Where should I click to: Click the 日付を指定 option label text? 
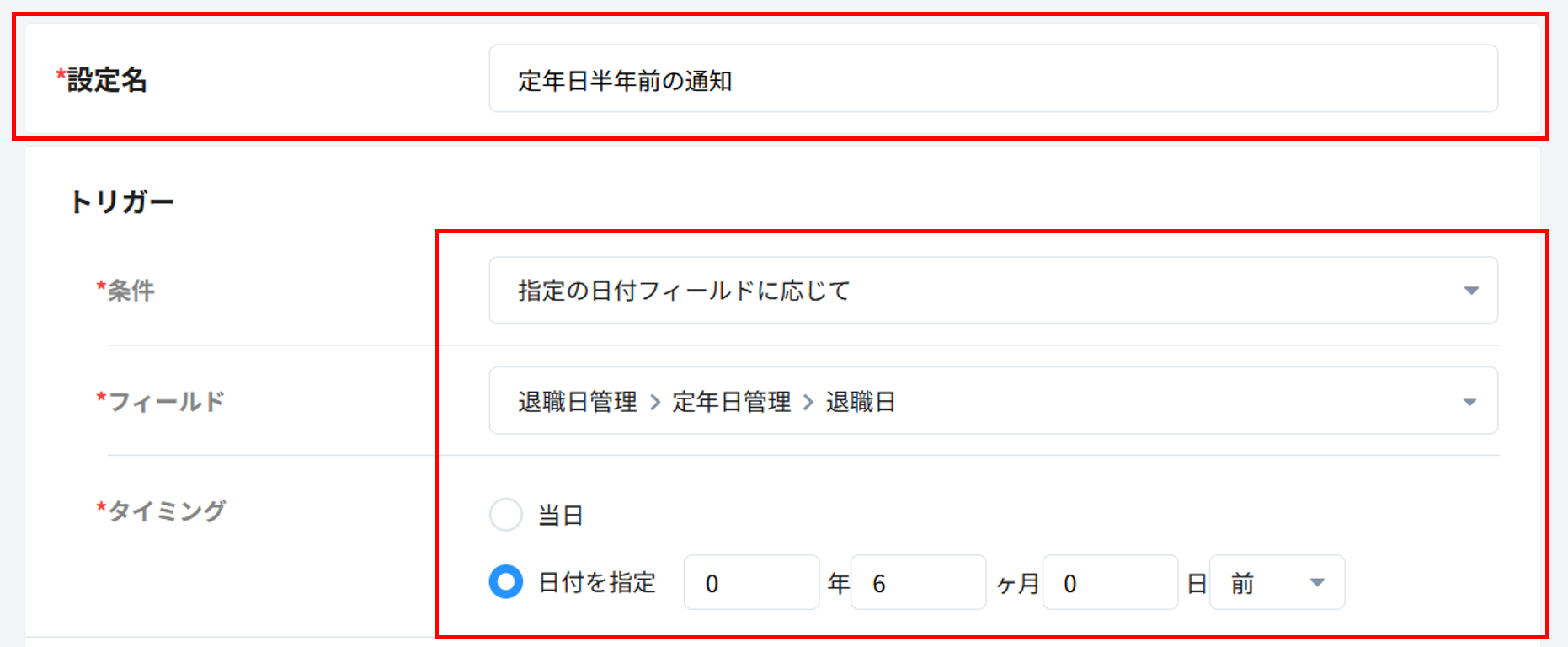pyautogui.click(x=596, y=583)
